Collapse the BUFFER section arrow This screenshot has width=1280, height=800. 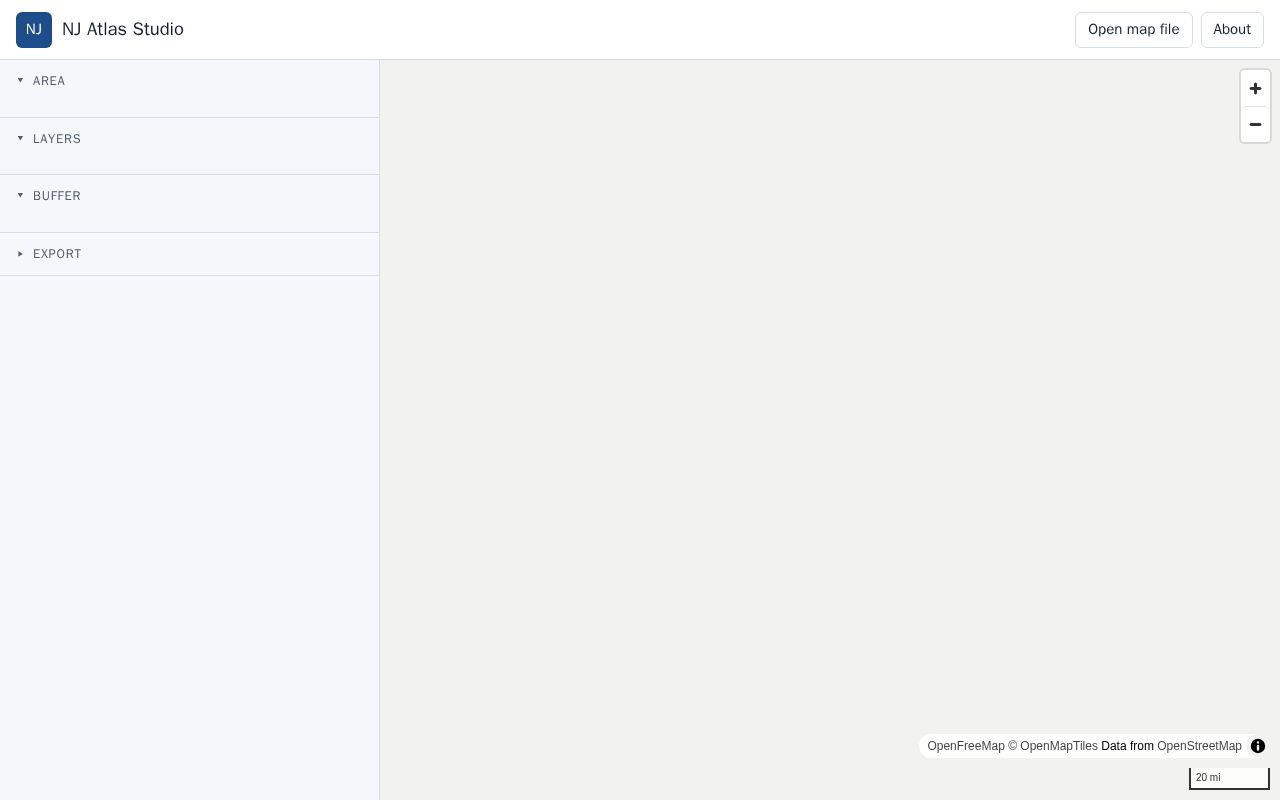20,195
